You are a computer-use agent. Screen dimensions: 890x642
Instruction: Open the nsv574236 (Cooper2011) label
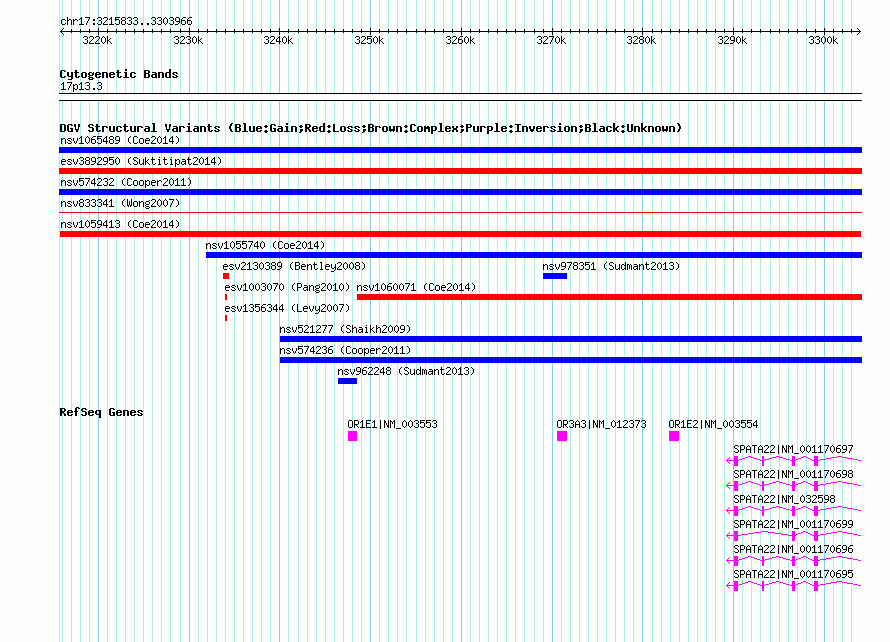(x=345, y=350)
